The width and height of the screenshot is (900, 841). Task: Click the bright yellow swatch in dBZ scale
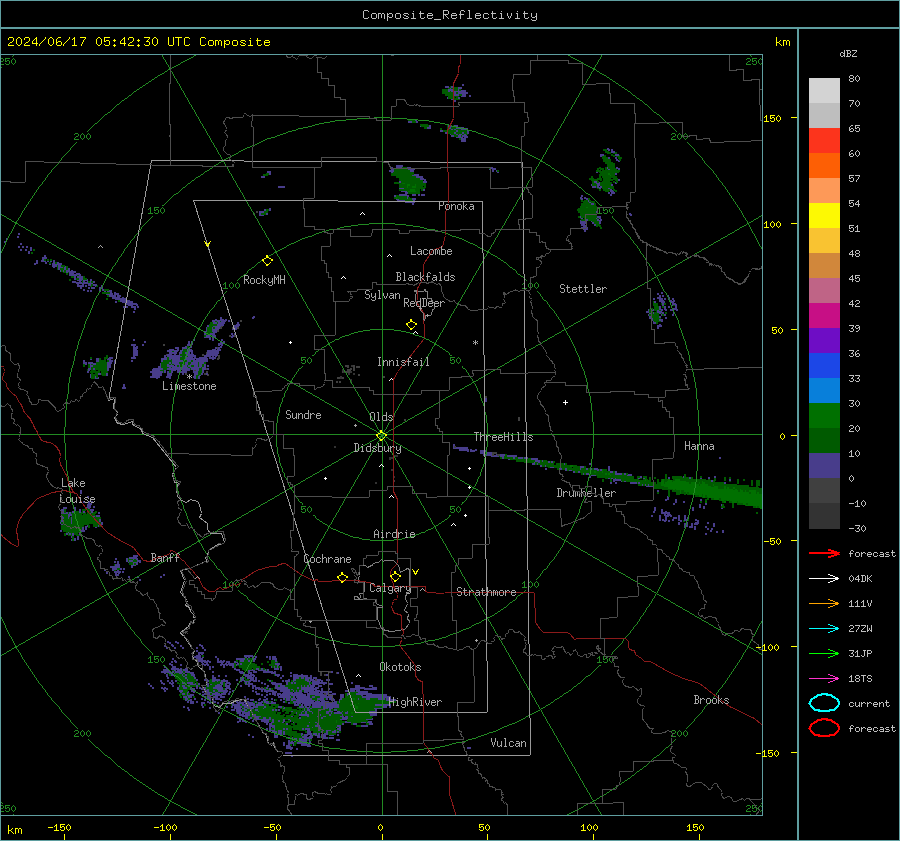click(824, 215)
